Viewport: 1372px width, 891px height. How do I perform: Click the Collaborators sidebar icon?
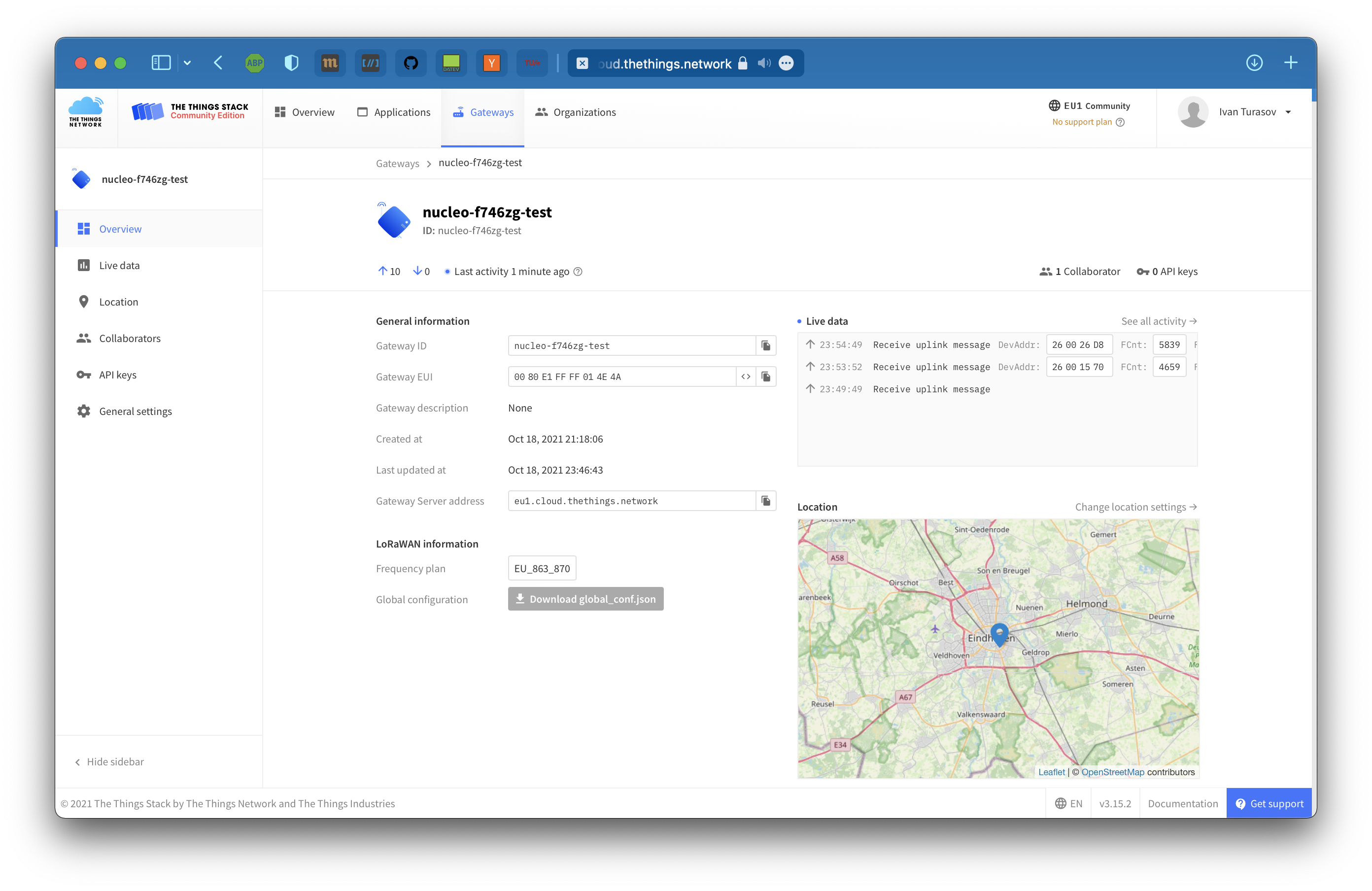tap(84, 338)
